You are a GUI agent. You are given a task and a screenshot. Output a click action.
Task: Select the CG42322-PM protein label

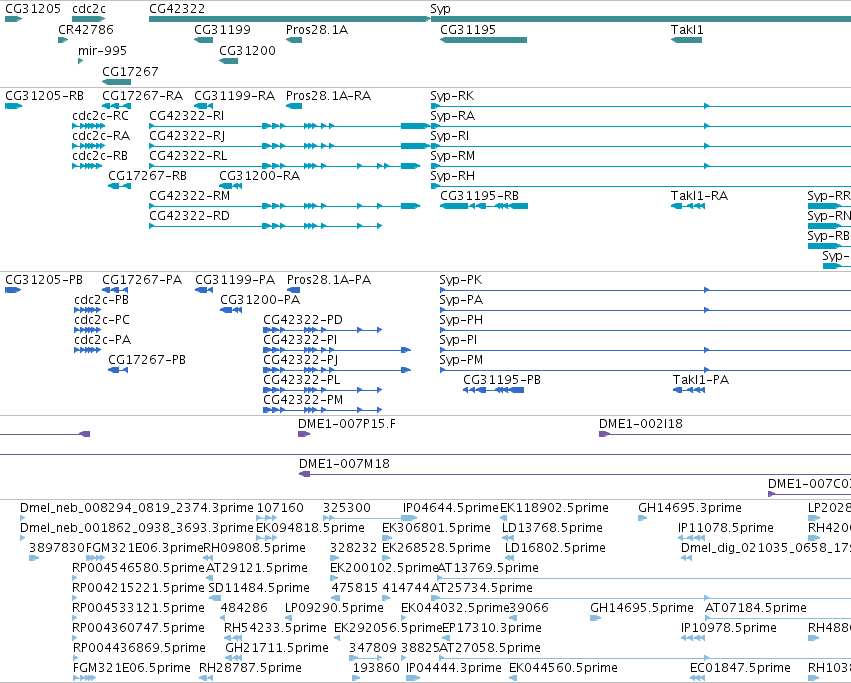tap(303, 400)
